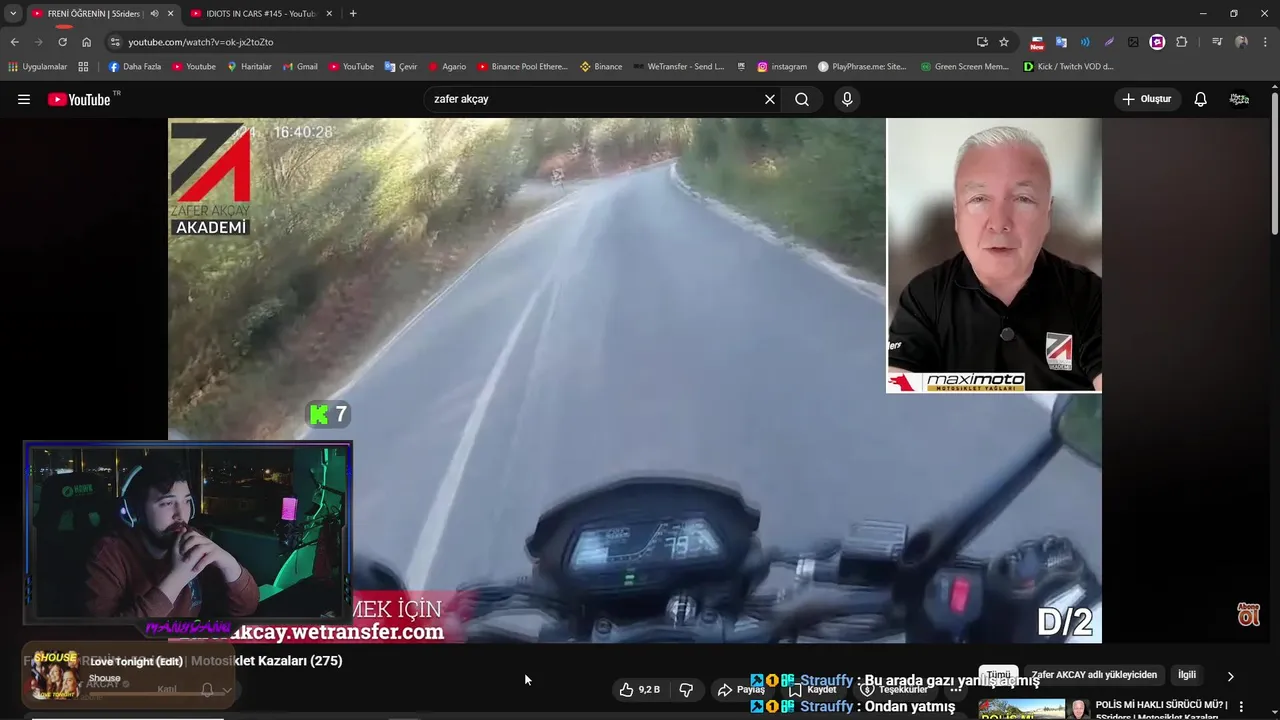Open the PlayPhrase.me bookmark
Screen dimensions: 1280x720
[862, 66]
